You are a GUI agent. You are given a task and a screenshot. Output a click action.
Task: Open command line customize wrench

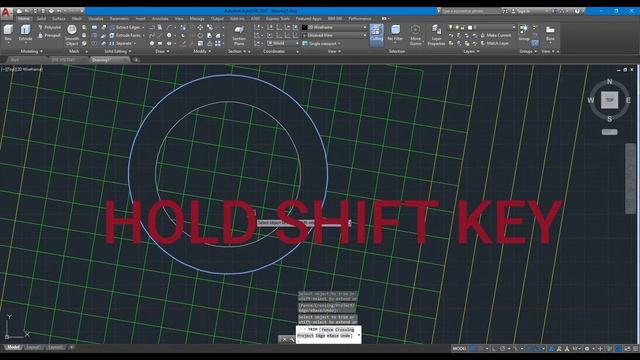pos(291,340)
